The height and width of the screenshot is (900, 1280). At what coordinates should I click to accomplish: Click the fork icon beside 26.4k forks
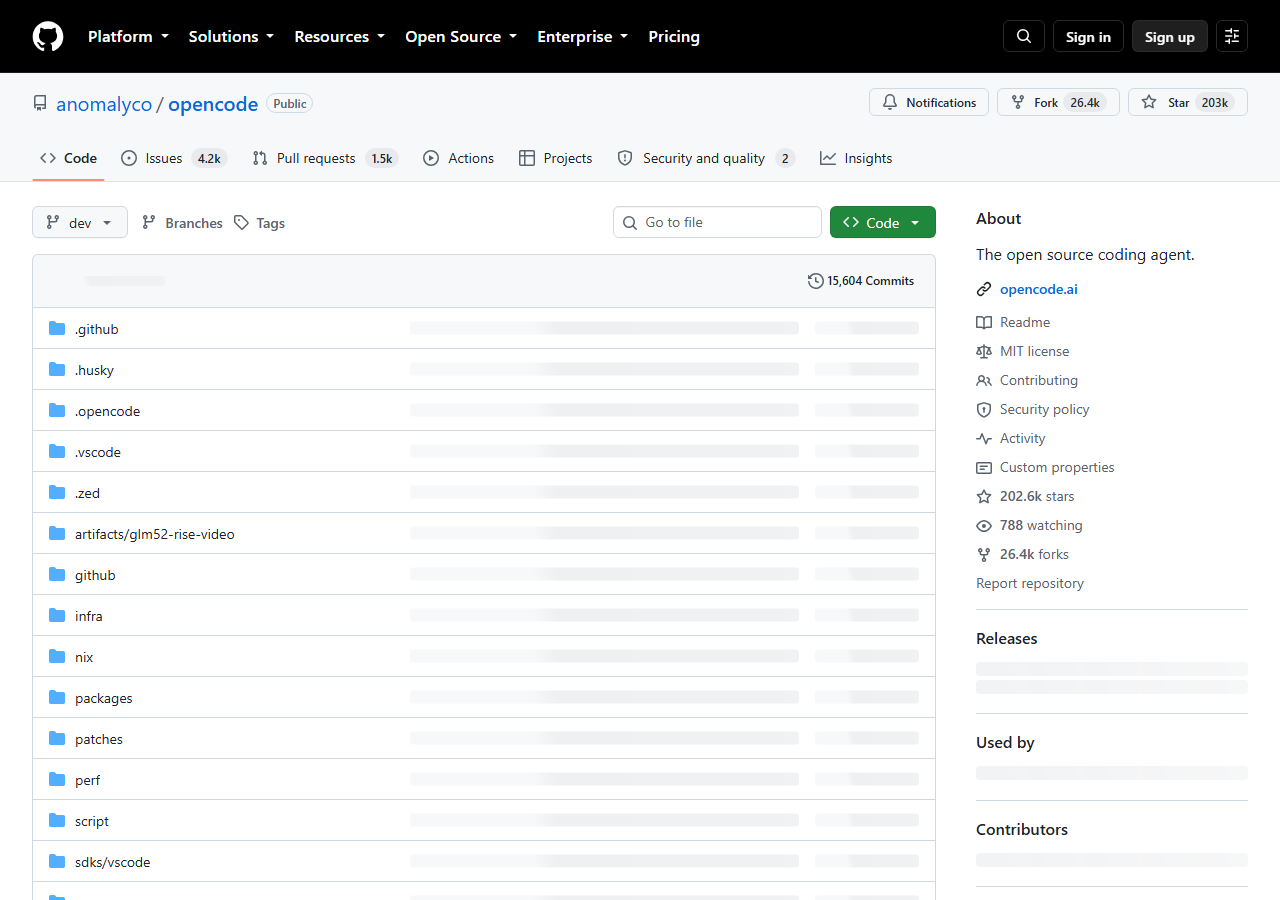(x=984, y=554)
